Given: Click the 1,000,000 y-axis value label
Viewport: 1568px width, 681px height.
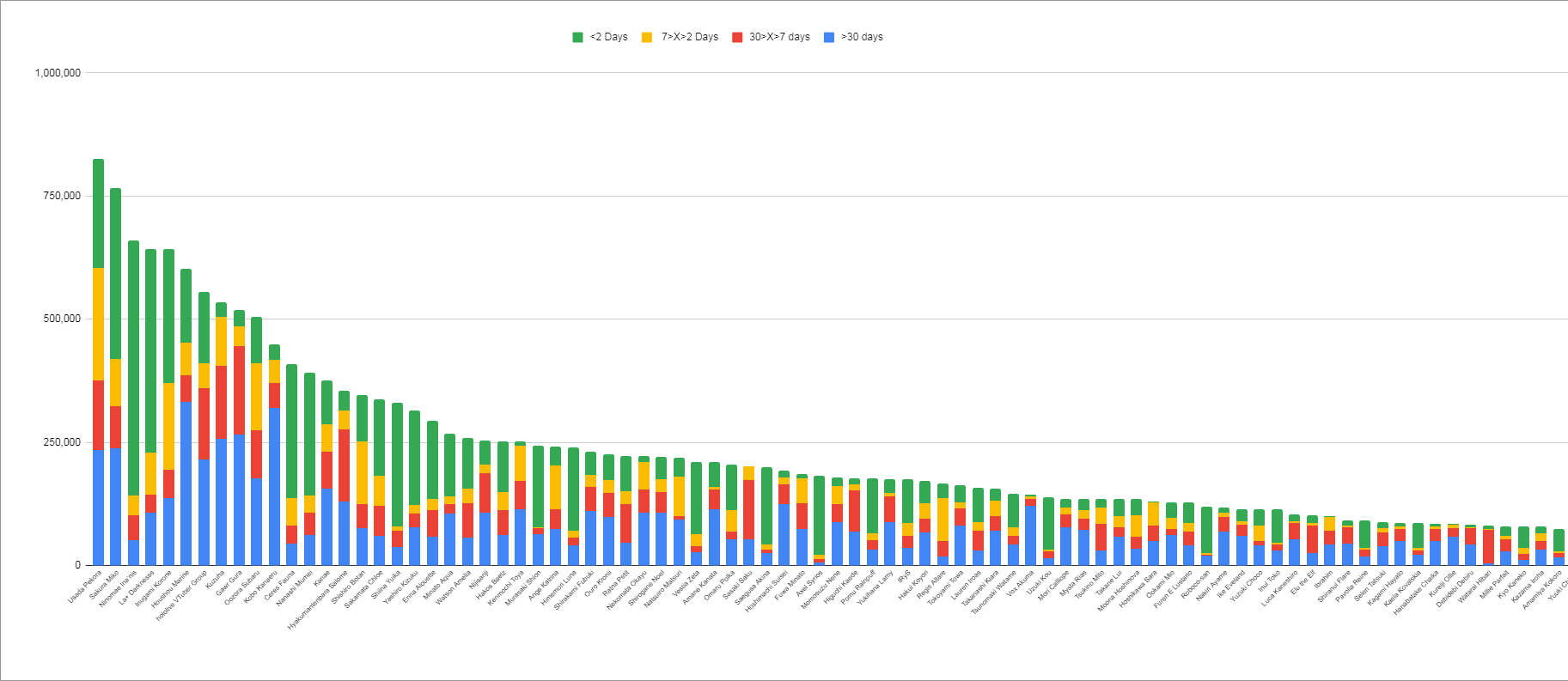Looking at the screenshot, I should point(58,73).
